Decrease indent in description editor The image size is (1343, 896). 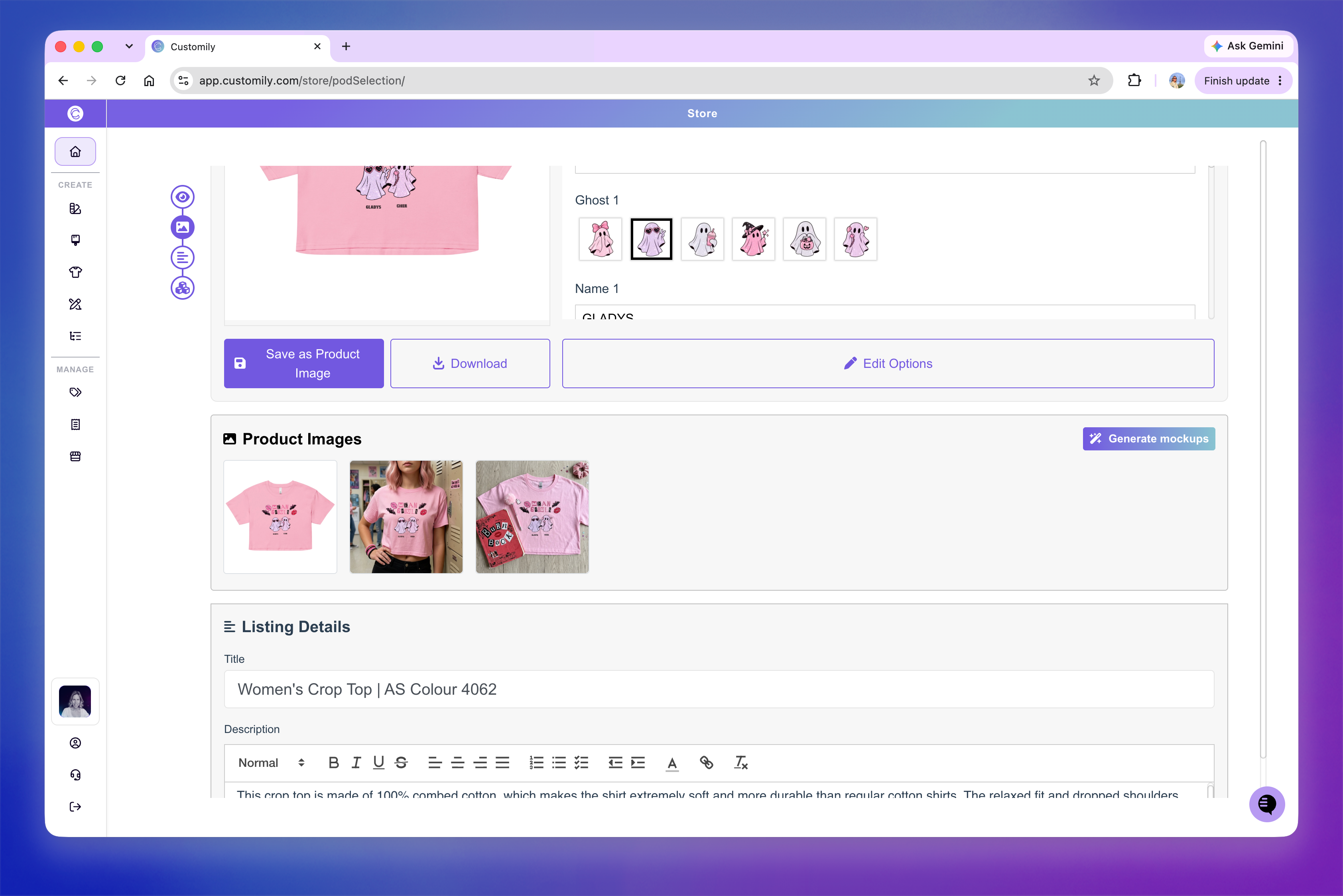(615, 763)
